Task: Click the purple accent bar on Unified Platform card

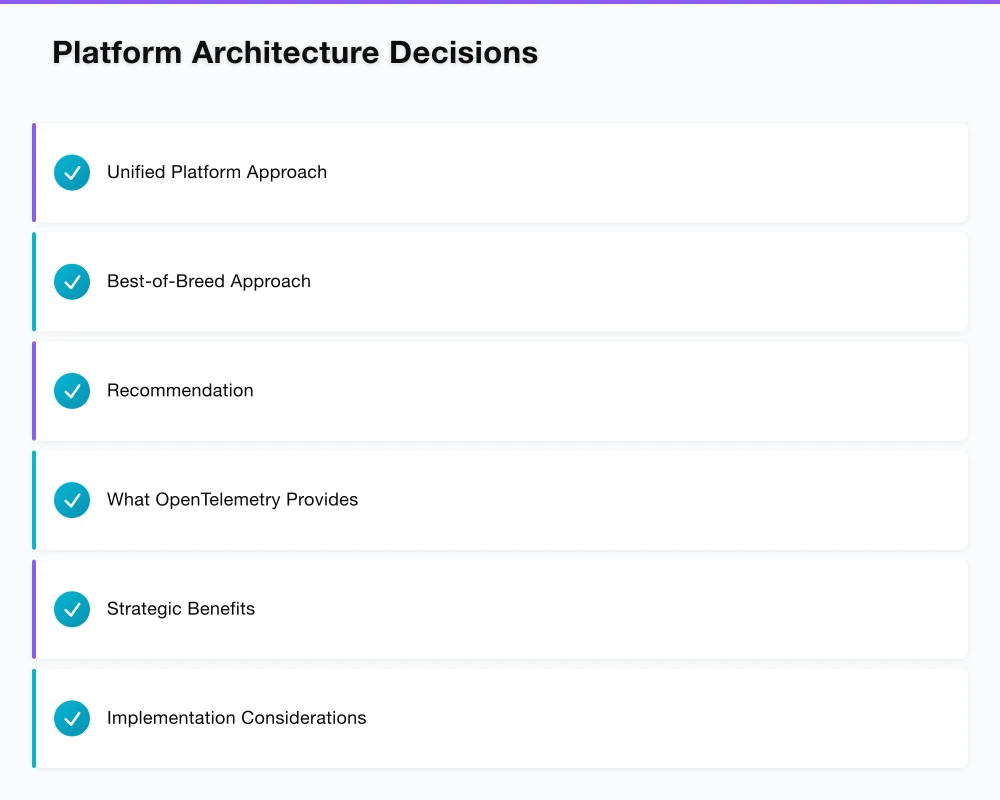Action: coord(34,173)
